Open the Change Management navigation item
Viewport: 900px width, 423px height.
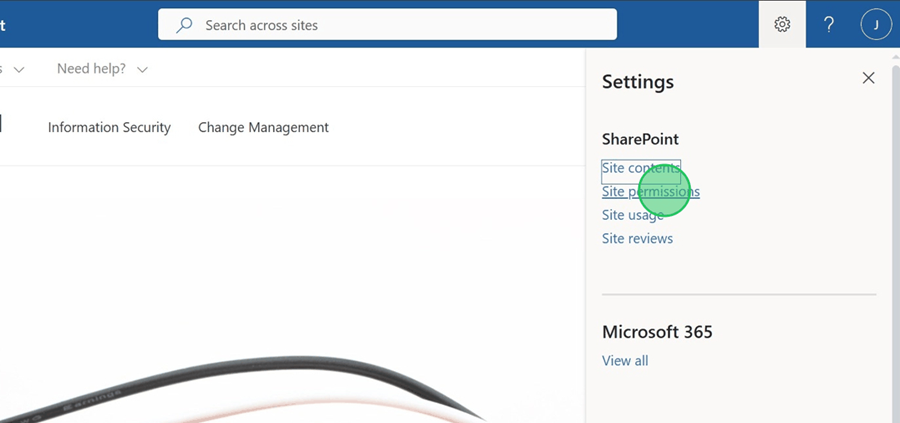point(263,127)
